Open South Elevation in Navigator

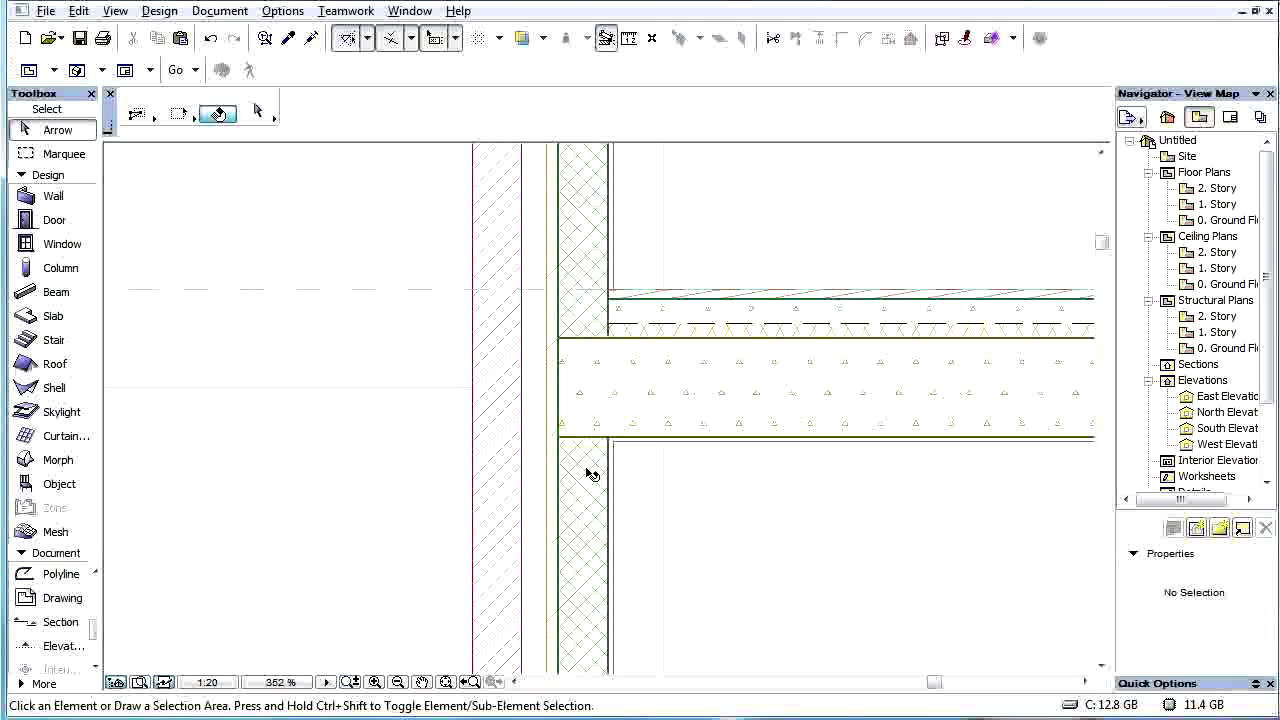click(1226, 428)
